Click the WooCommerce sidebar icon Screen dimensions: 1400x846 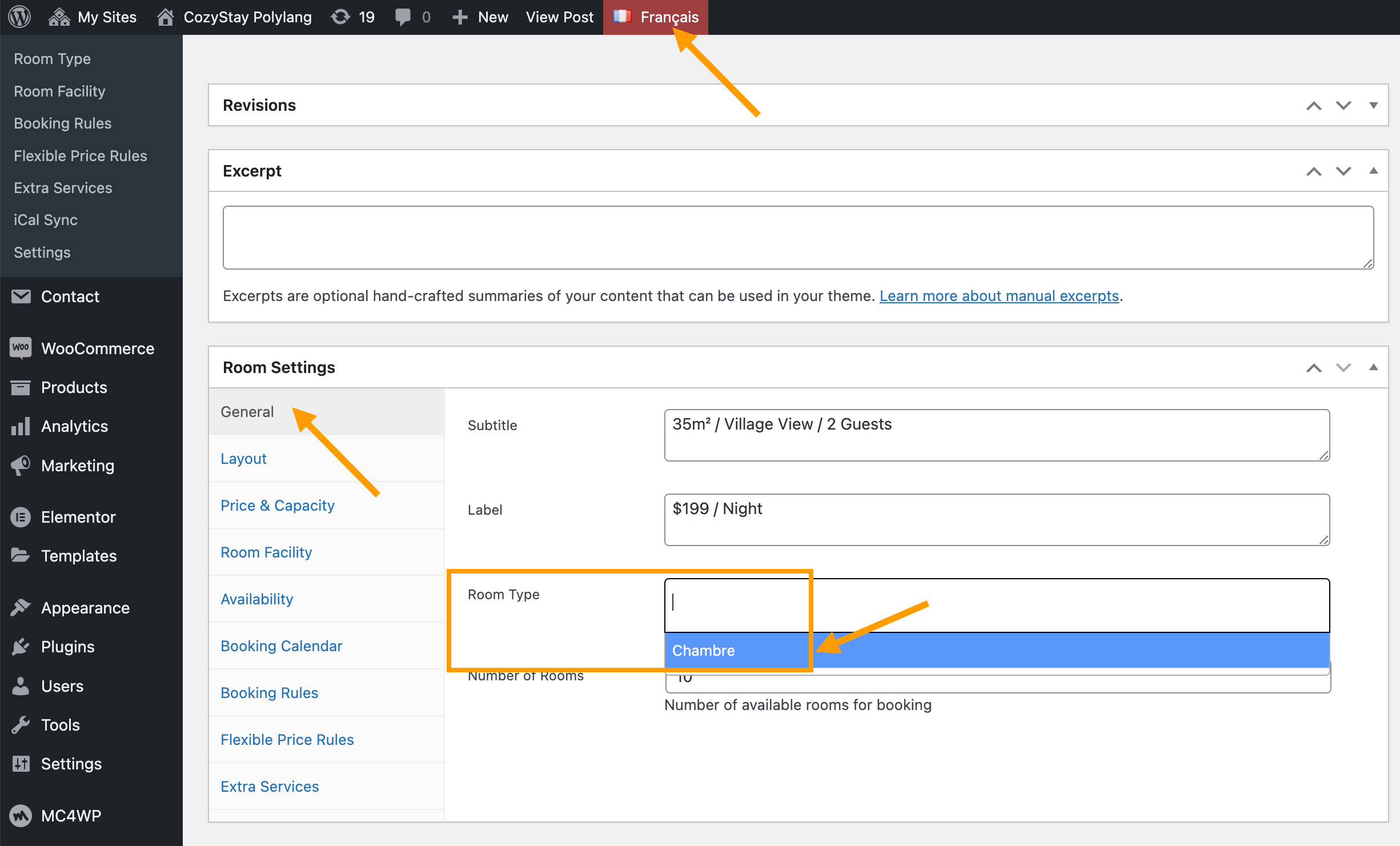(x=21, y=348)
